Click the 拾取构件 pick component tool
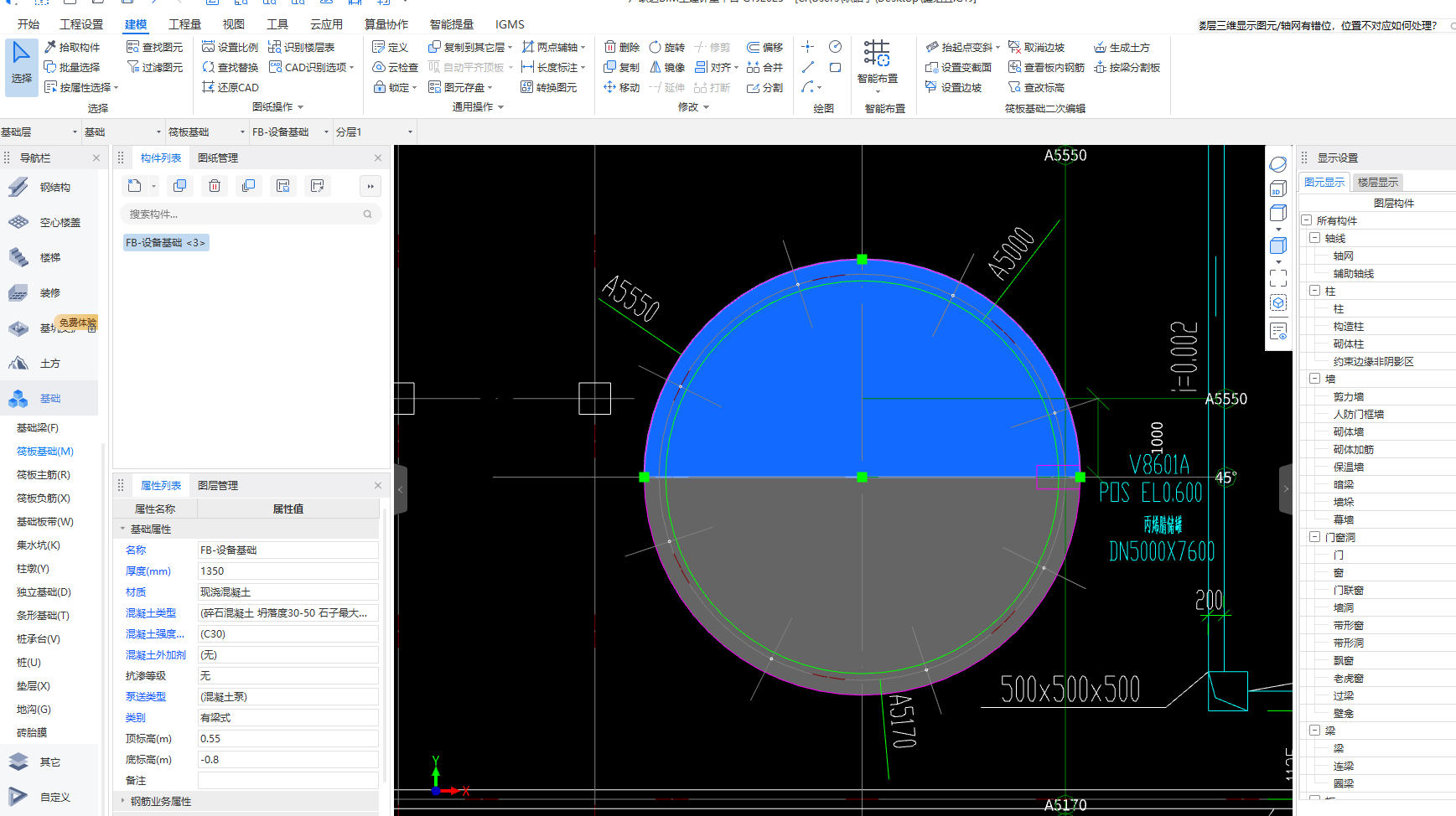This screenshot has width=1456, height=816. (72, 47)
